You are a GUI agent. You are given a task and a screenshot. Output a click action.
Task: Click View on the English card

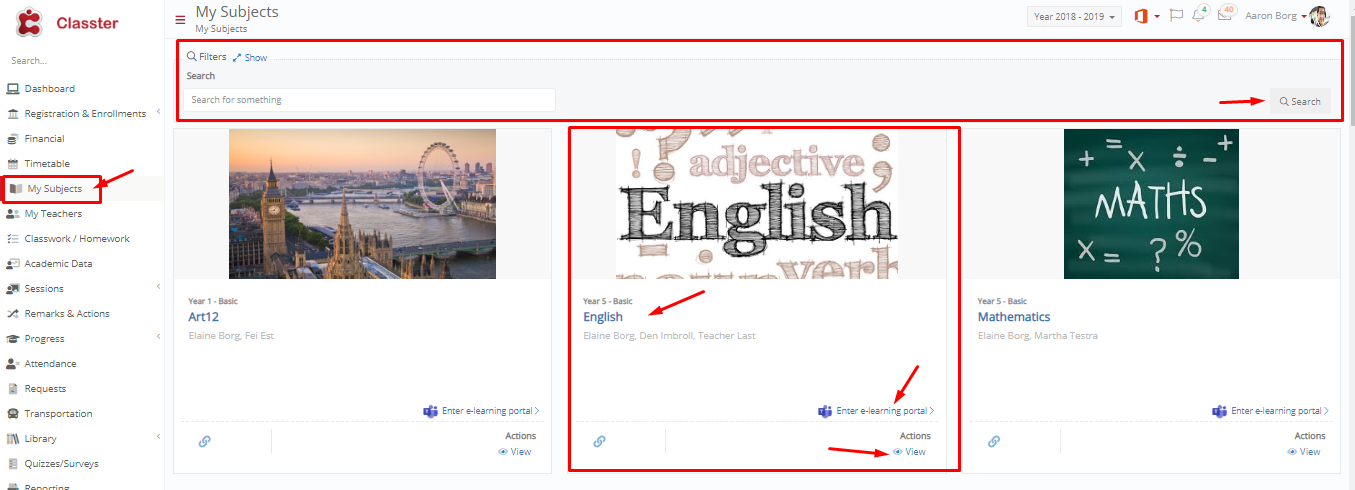click(909, 452)
